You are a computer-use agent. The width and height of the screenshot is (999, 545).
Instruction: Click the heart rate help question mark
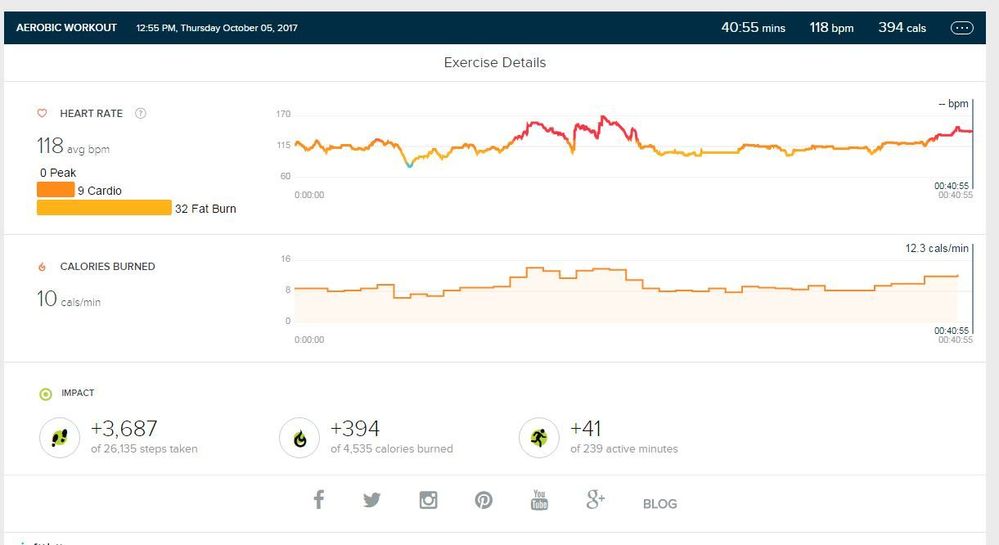click(140, 114)
